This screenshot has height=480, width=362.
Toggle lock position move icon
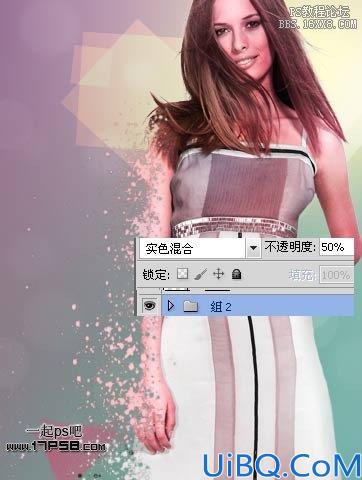pos(218,274)
